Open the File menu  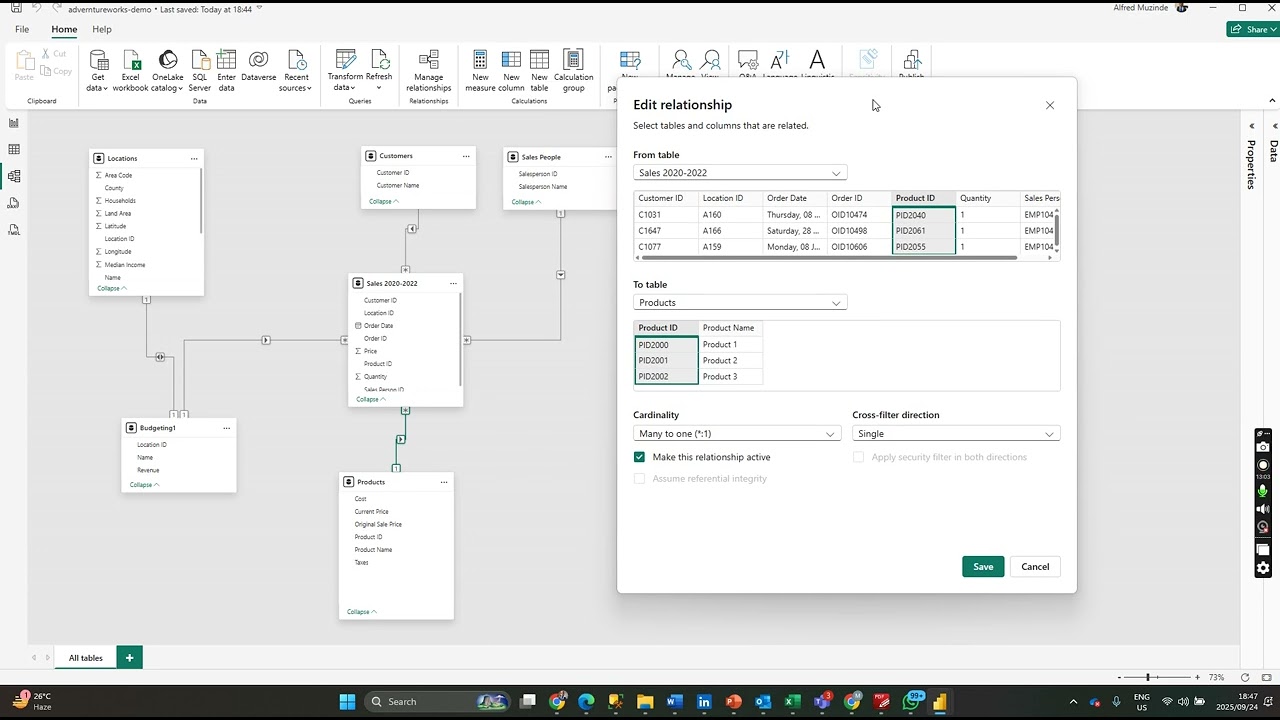coord(22,29)
